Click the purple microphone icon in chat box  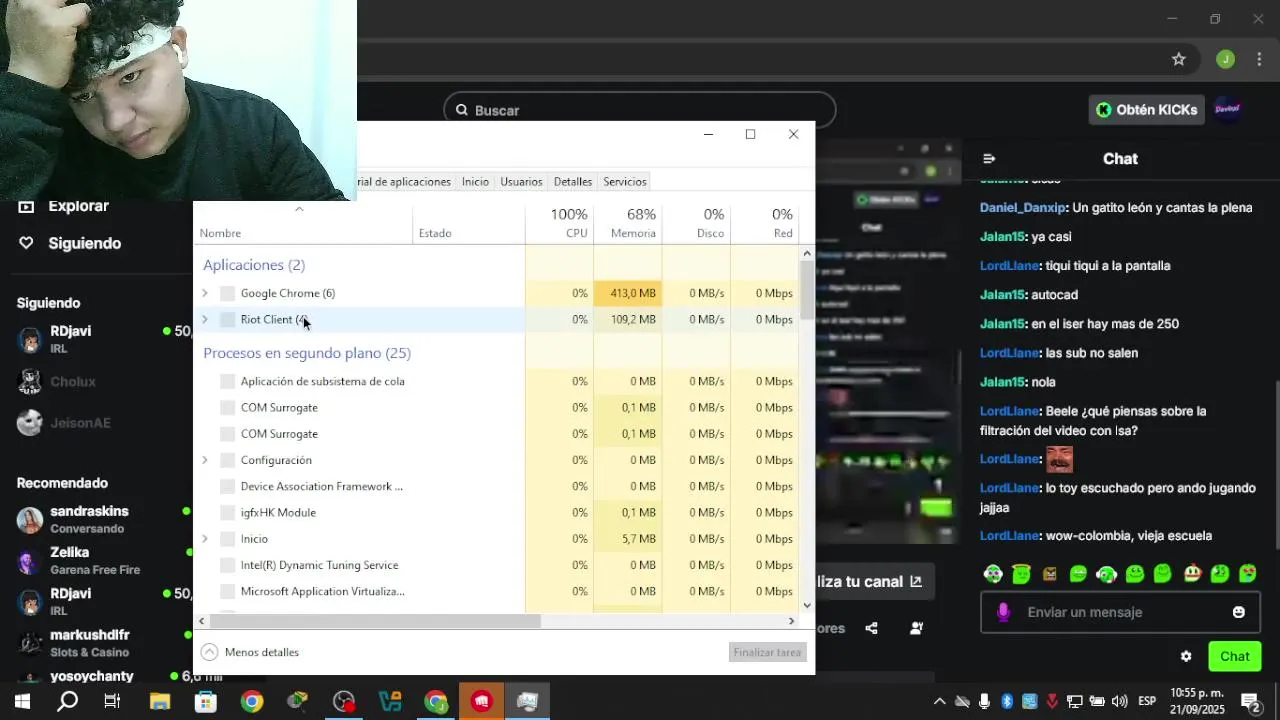pos(1003,612)
